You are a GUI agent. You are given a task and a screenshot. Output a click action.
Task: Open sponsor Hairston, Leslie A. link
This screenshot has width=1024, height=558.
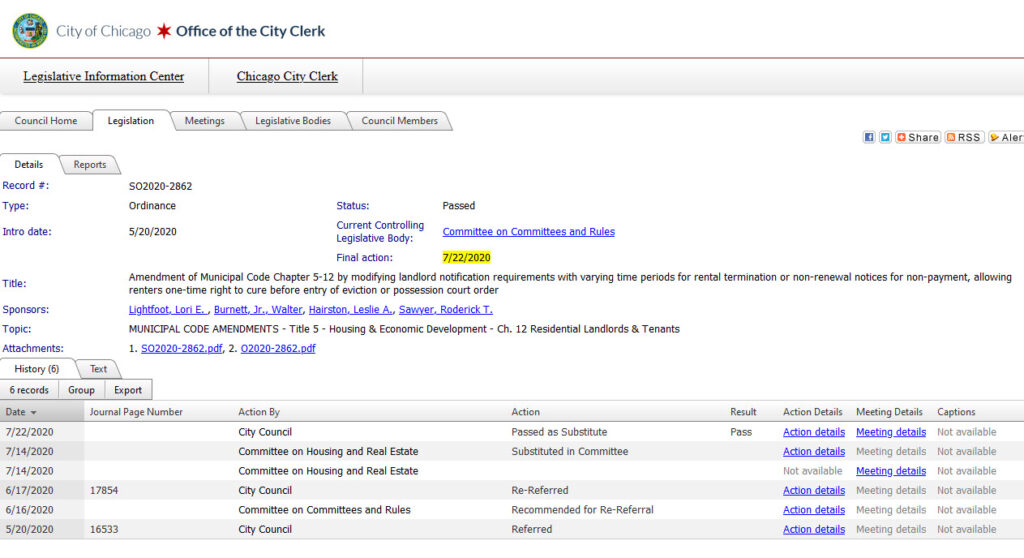(351, 310)
